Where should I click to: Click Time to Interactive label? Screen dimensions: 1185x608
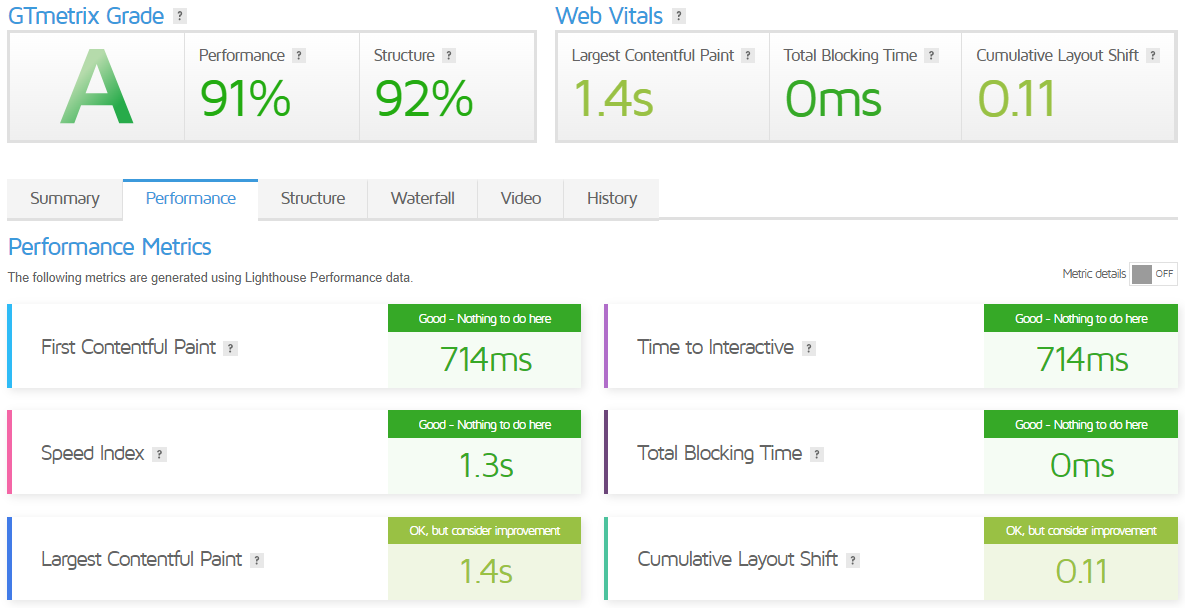click(716, 347)
